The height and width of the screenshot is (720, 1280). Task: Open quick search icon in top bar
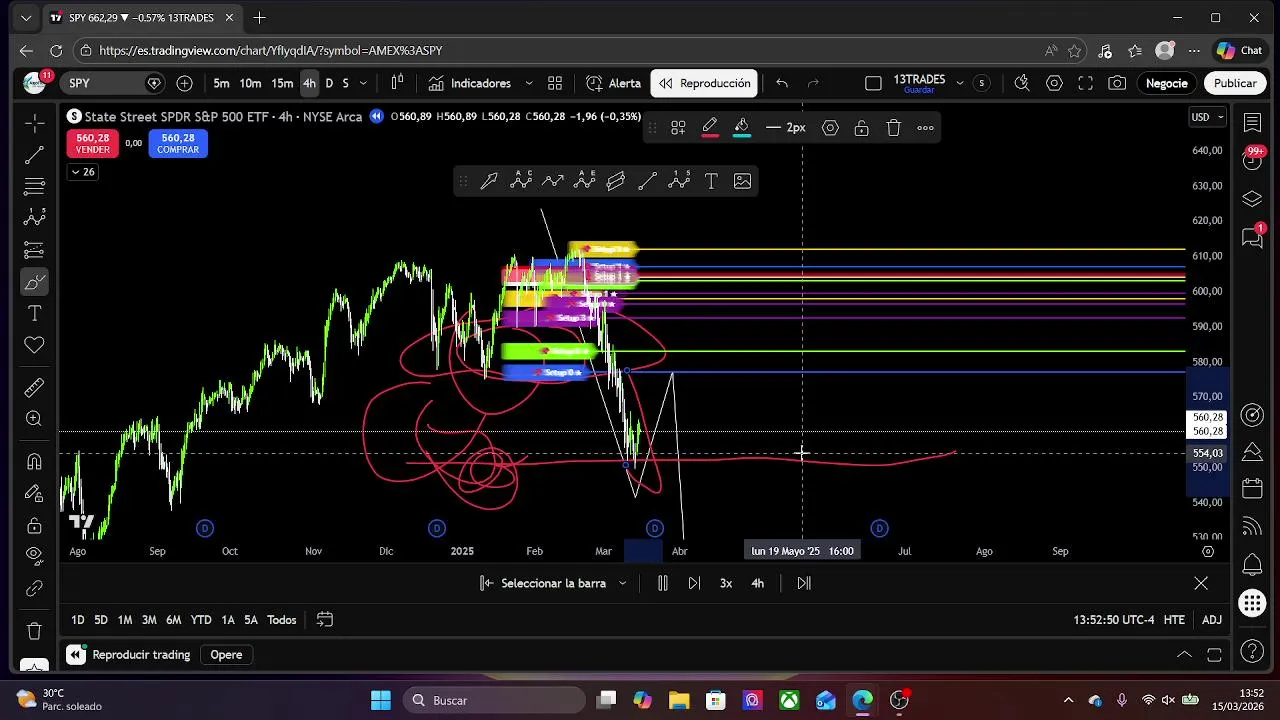coord(1022,83)
